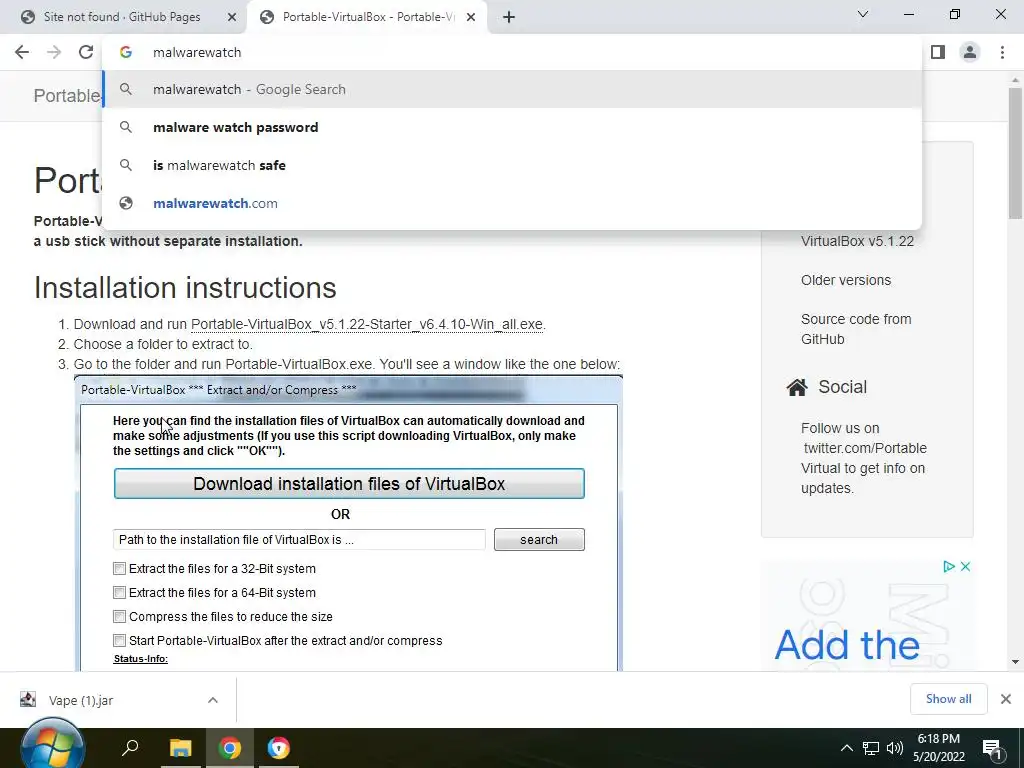Image resolution: width=1024 pixels, height=768 pixels.
Task: Check Start Portable-VirtualBox after the extract
Action: point(120,641)
